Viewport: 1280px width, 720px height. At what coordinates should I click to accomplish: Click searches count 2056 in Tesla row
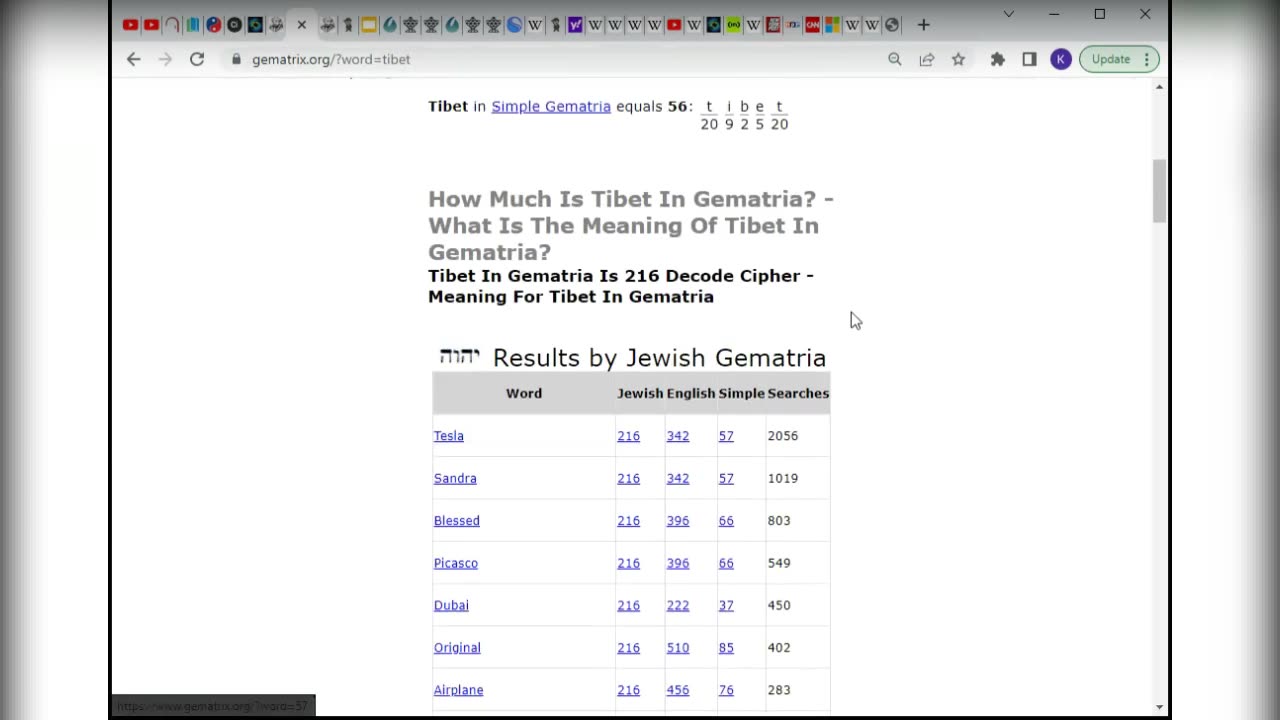click(783, 436)
